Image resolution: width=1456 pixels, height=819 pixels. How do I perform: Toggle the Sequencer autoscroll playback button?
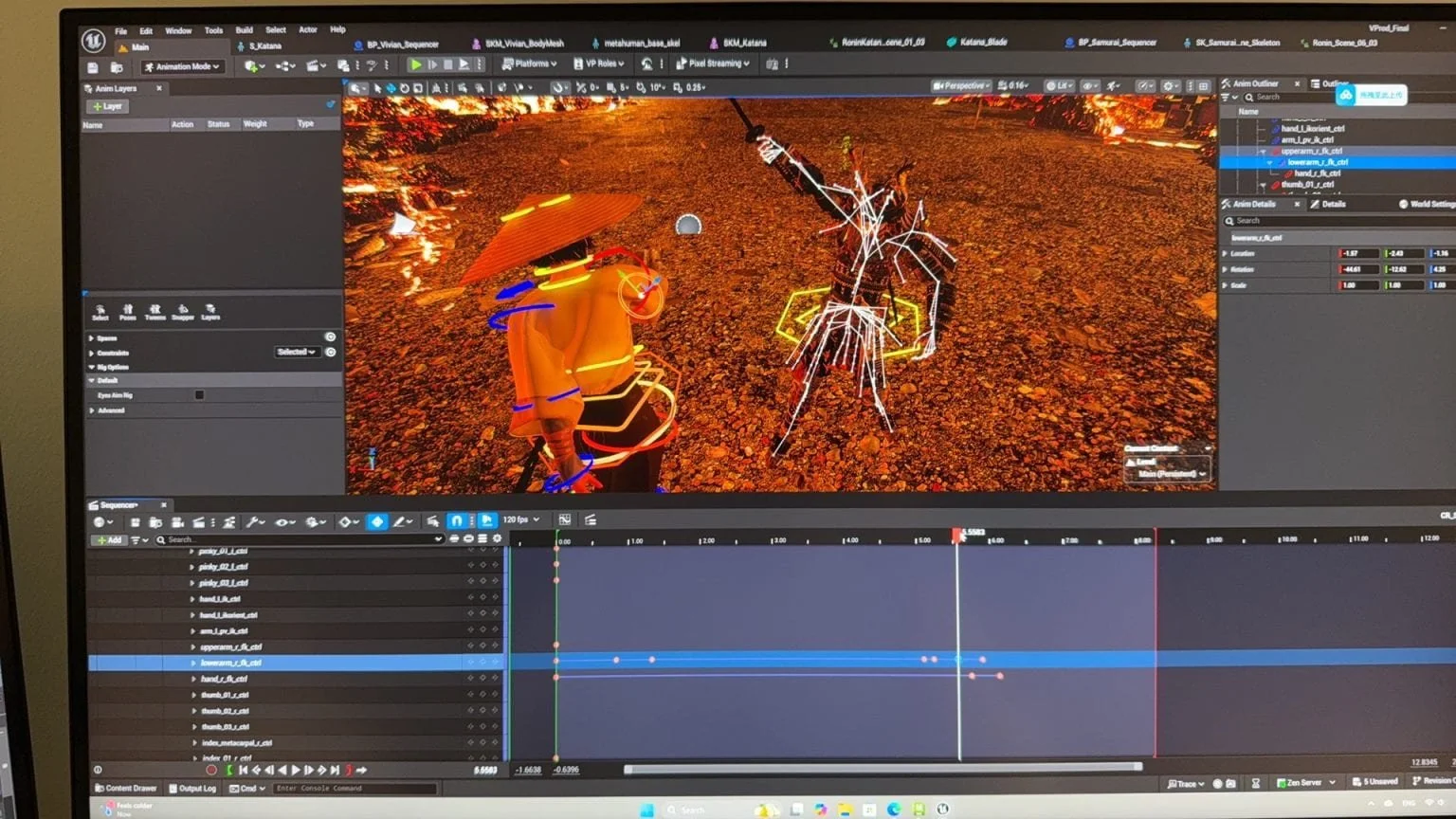487,520
